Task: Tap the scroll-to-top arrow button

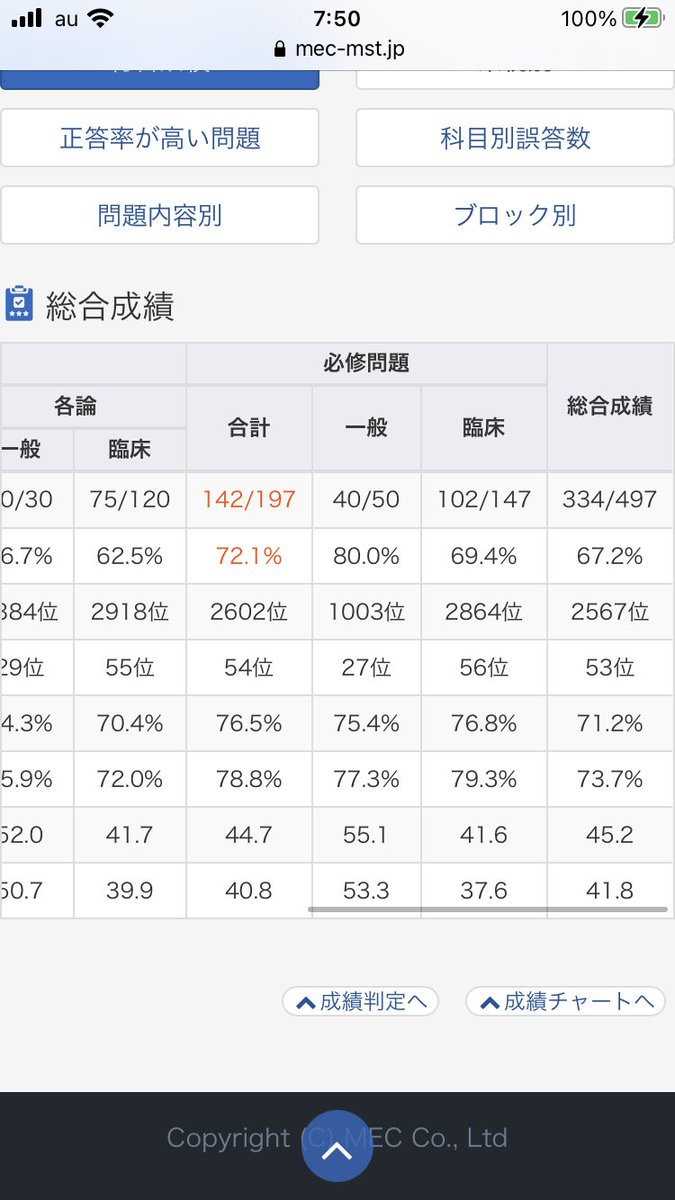Action: coord(337,1146)
